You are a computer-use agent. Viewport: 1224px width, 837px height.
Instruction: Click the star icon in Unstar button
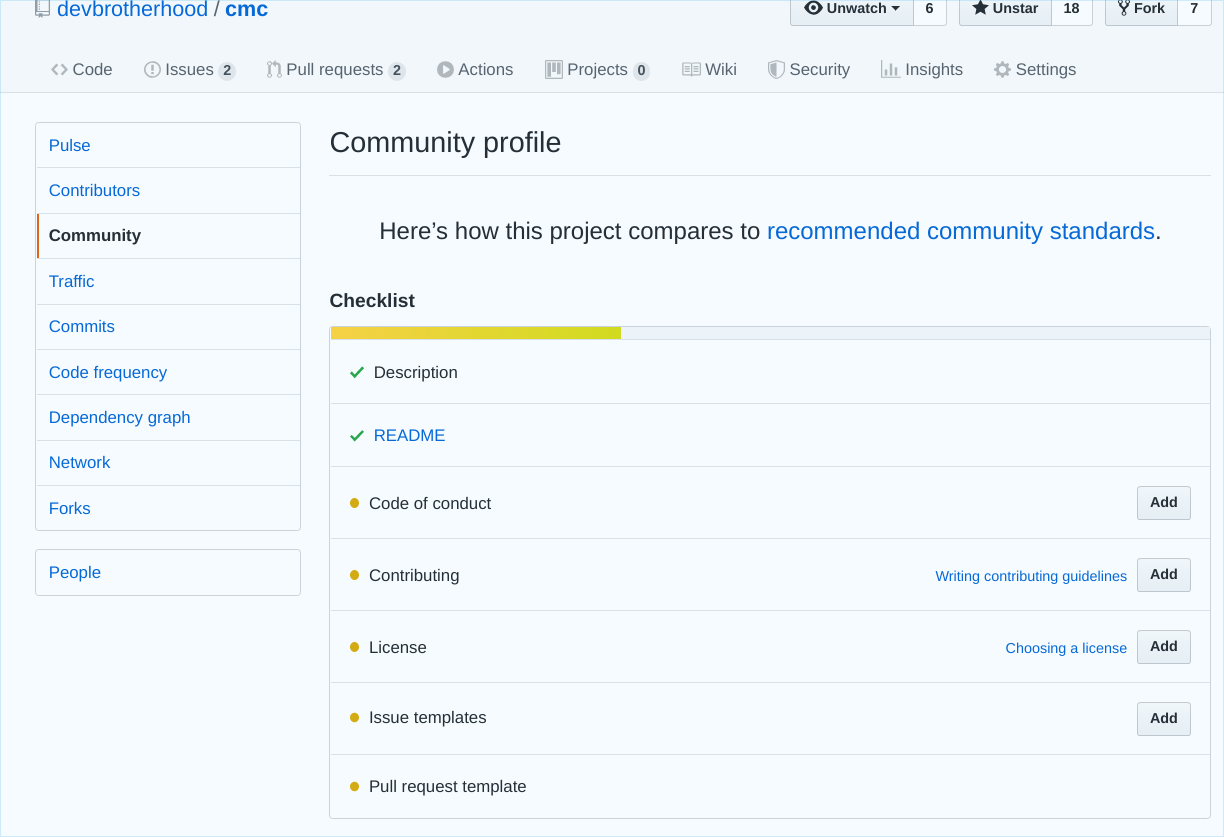[x=980, y=8]
